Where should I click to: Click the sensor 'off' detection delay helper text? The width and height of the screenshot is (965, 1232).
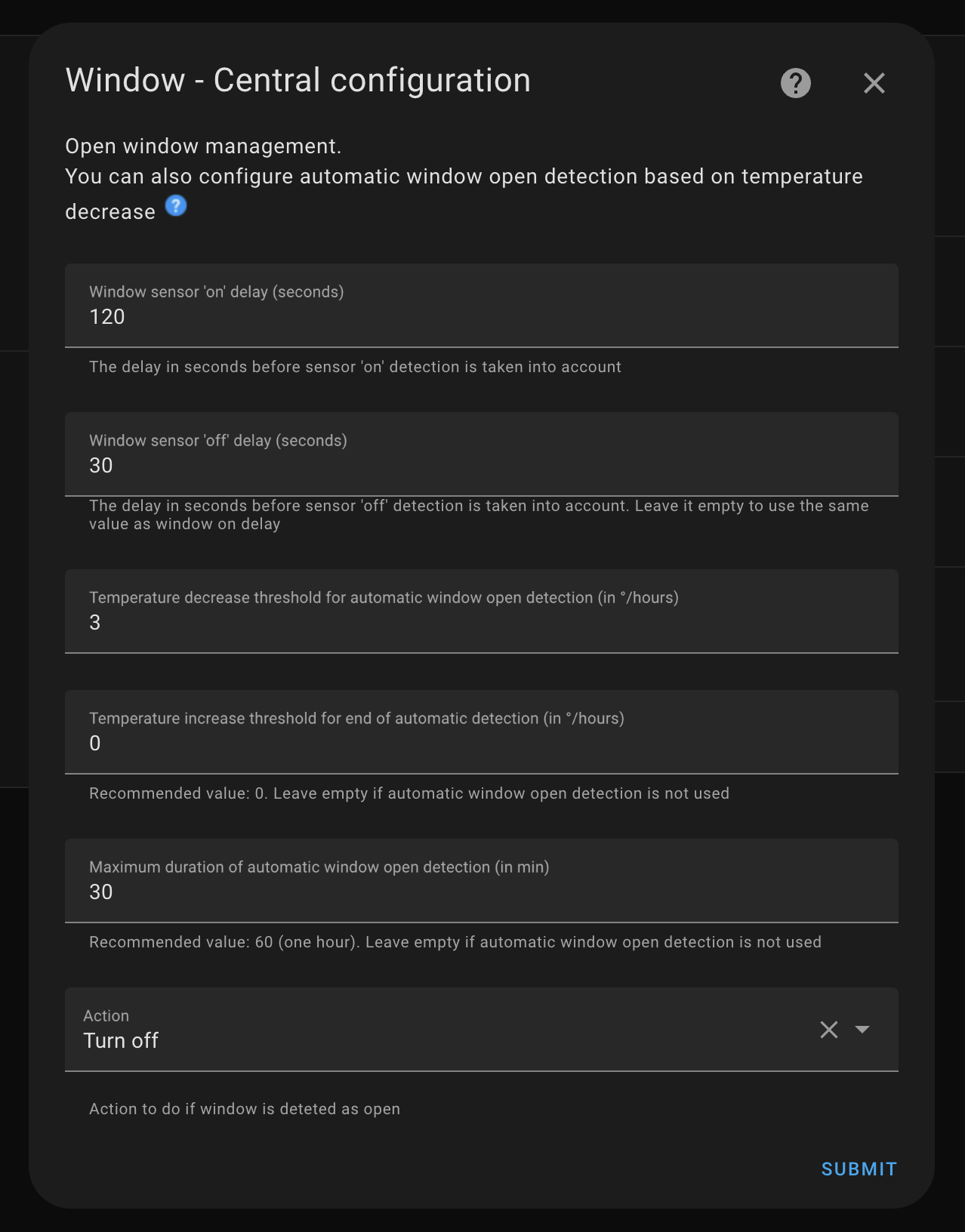(x=479, y=515)
